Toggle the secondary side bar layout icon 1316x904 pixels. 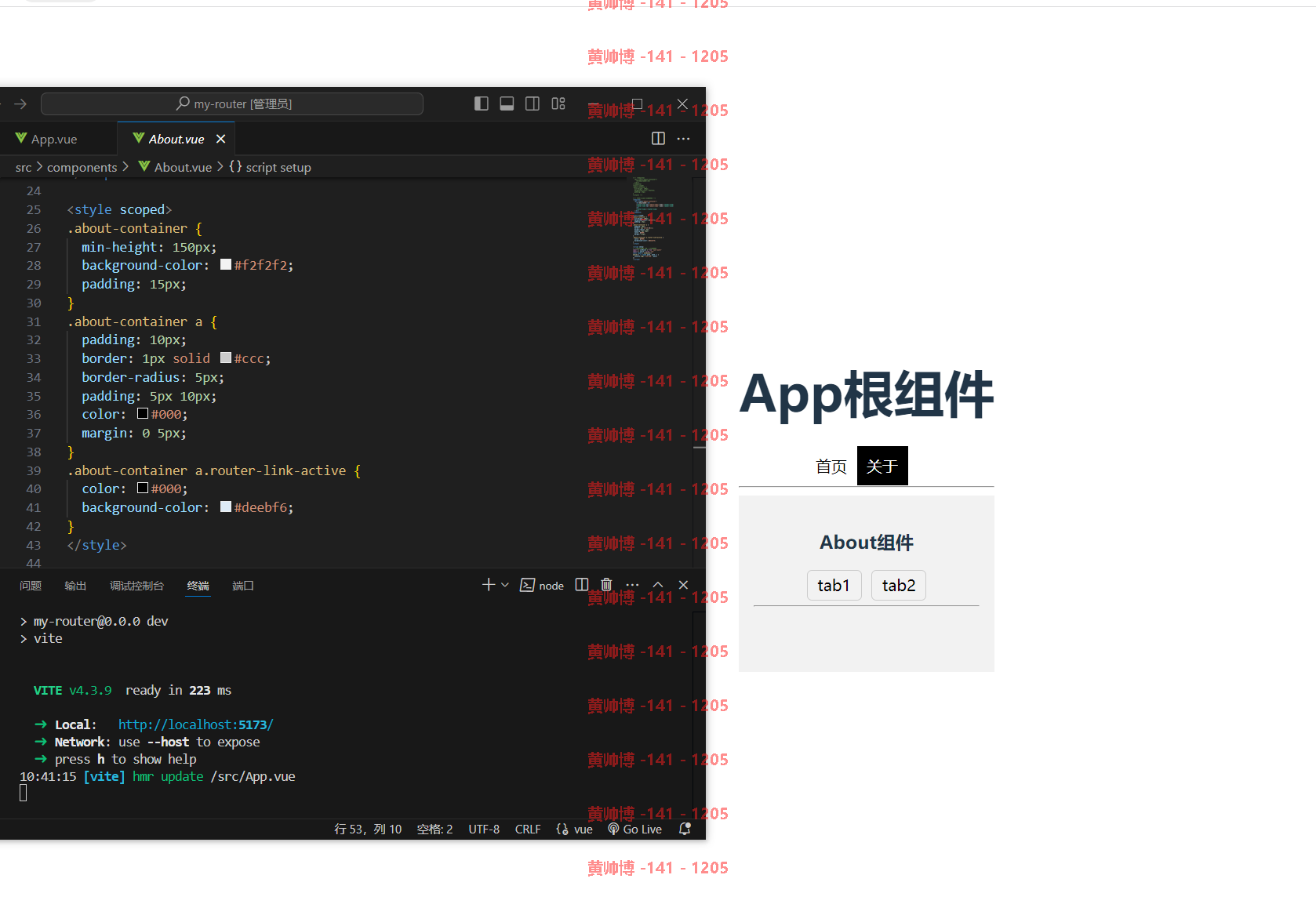coord(533,103)
